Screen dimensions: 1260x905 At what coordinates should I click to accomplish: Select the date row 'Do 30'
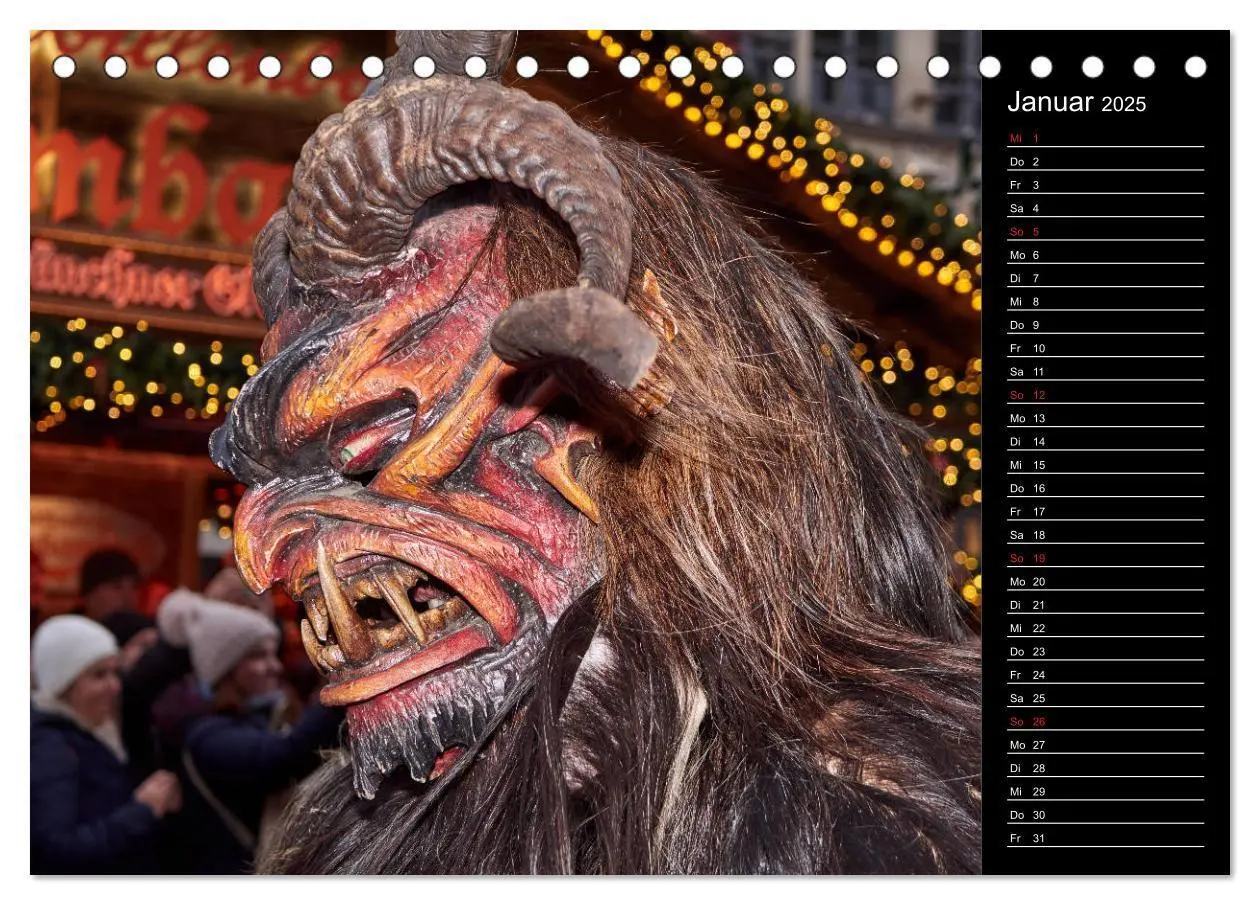pyautogui.click(x=1105, y=815)
